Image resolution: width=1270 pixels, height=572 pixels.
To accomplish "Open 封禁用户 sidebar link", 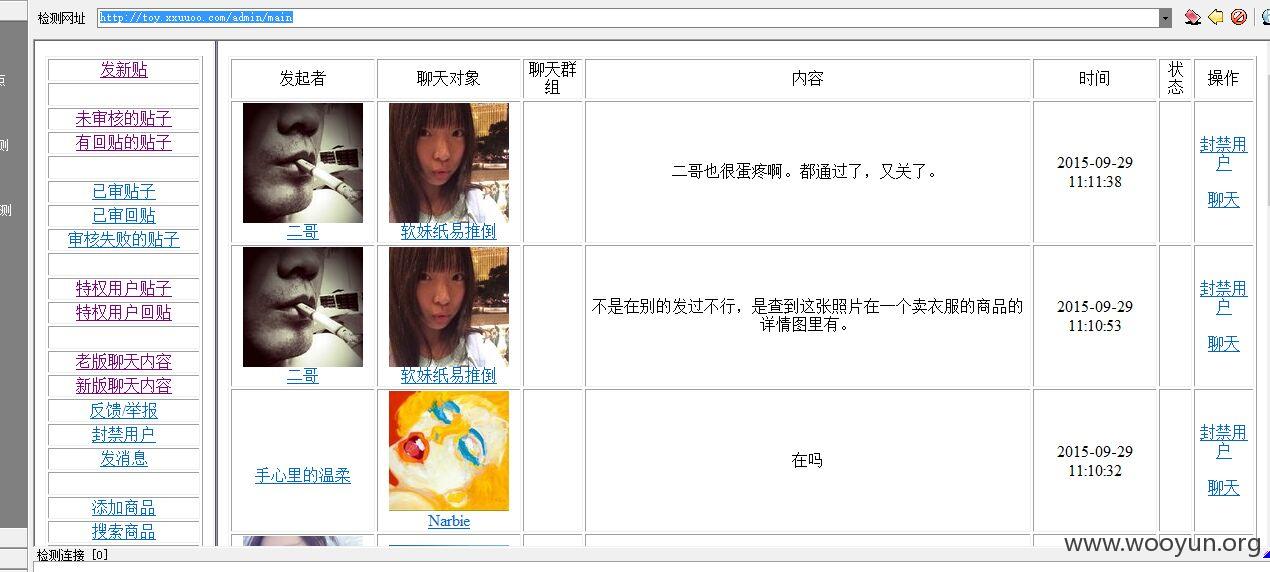I will (124, 435).
